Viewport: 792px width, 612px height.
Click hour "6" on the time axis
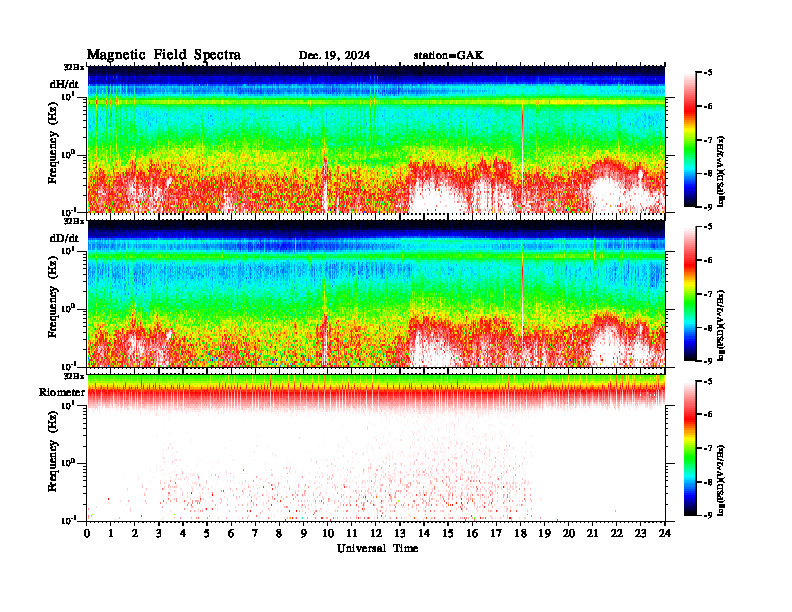[x=231, y=534]
